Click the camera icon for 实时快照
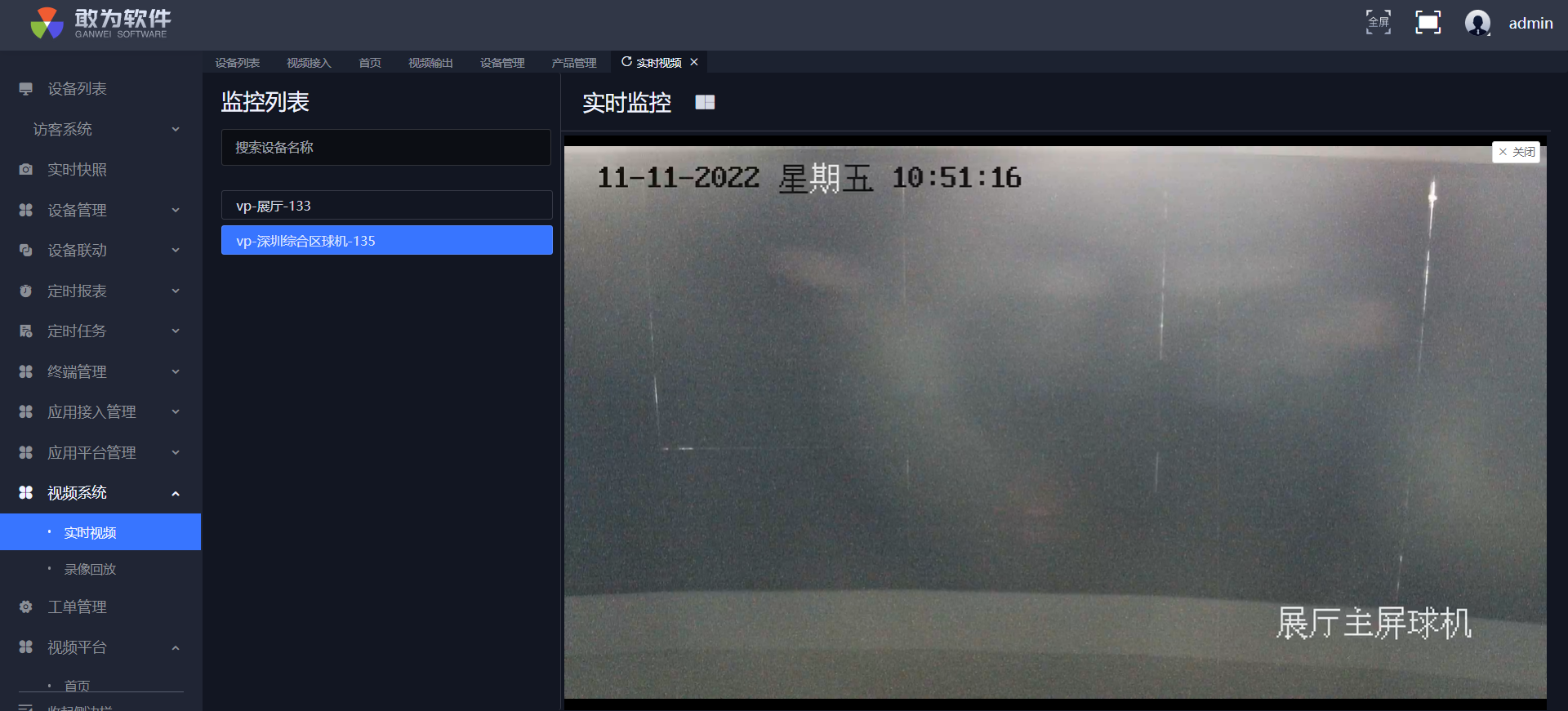Screen dimensions: 1568x711 point(26,170)
